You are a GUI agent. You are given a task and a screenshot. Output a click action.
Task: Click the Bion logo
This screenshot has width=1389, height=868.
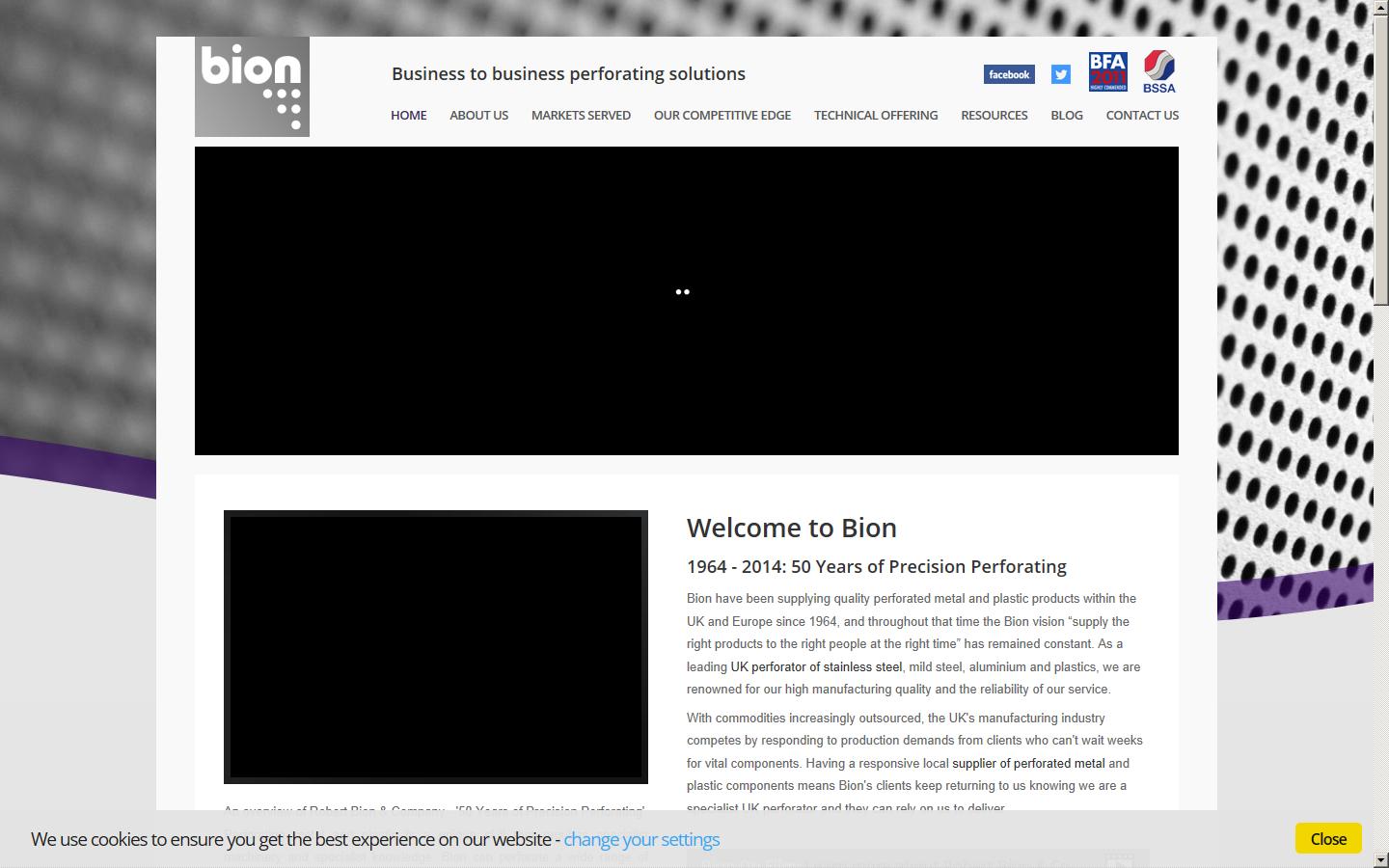[x=252, y=86]
